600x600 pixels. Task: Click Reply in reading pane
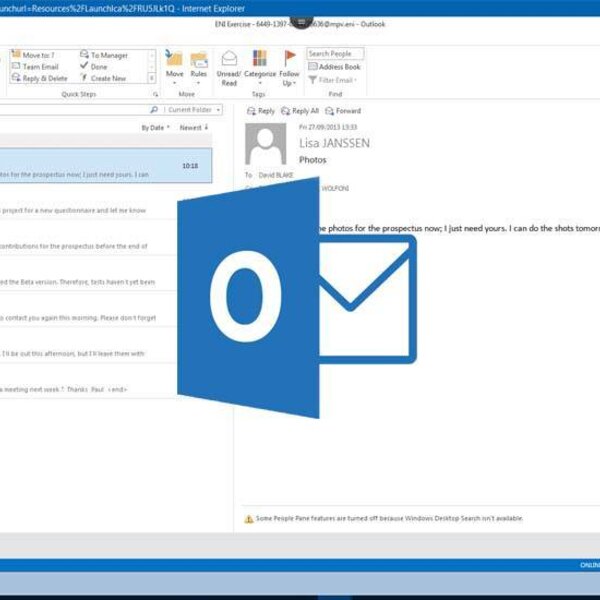(261, 111)
